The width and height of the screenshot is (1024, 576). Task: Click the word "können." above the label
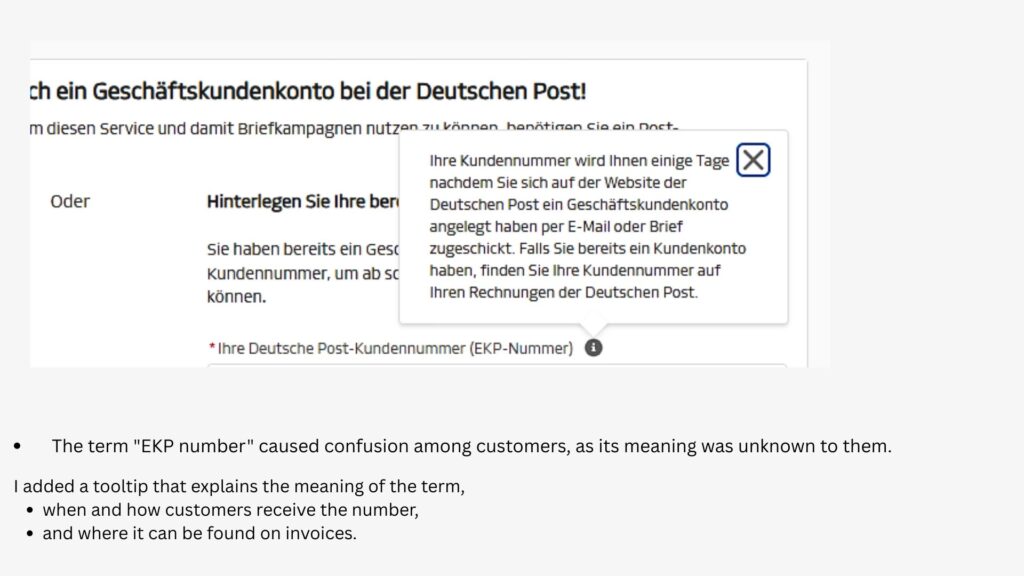pos(236,297)
